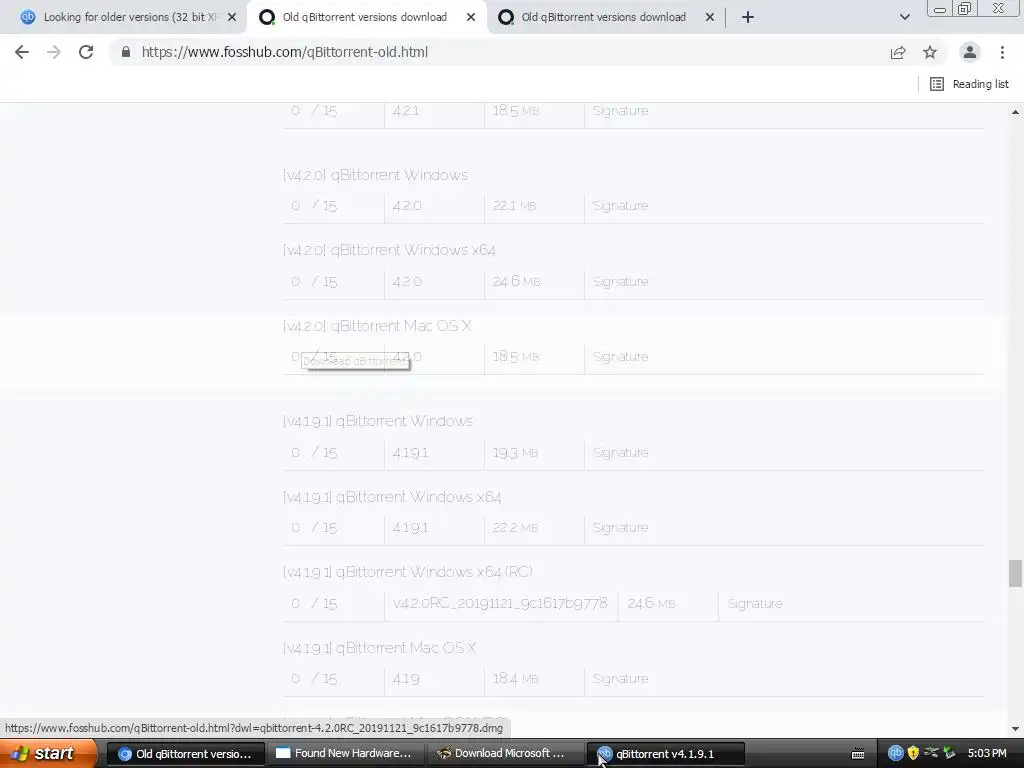Open Signature for the RC 24.6 MB row
The height and width of the screenshot is (768, 1024).
click(755, 603)
